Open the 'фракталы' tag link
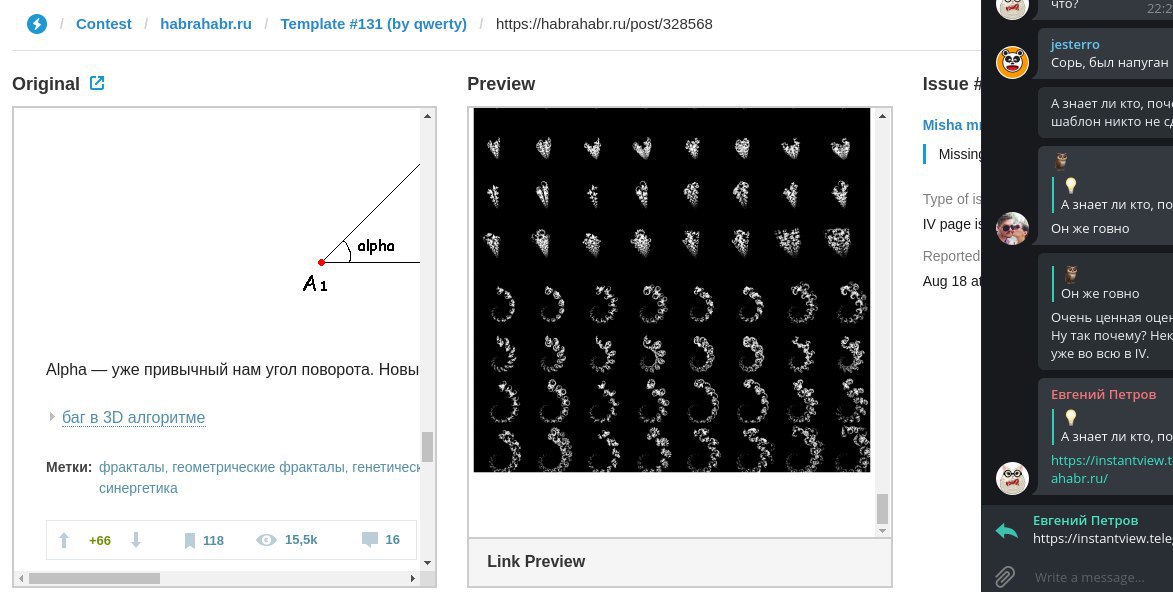This screenshot has width=1173, height=592. (x=132, y=467)
